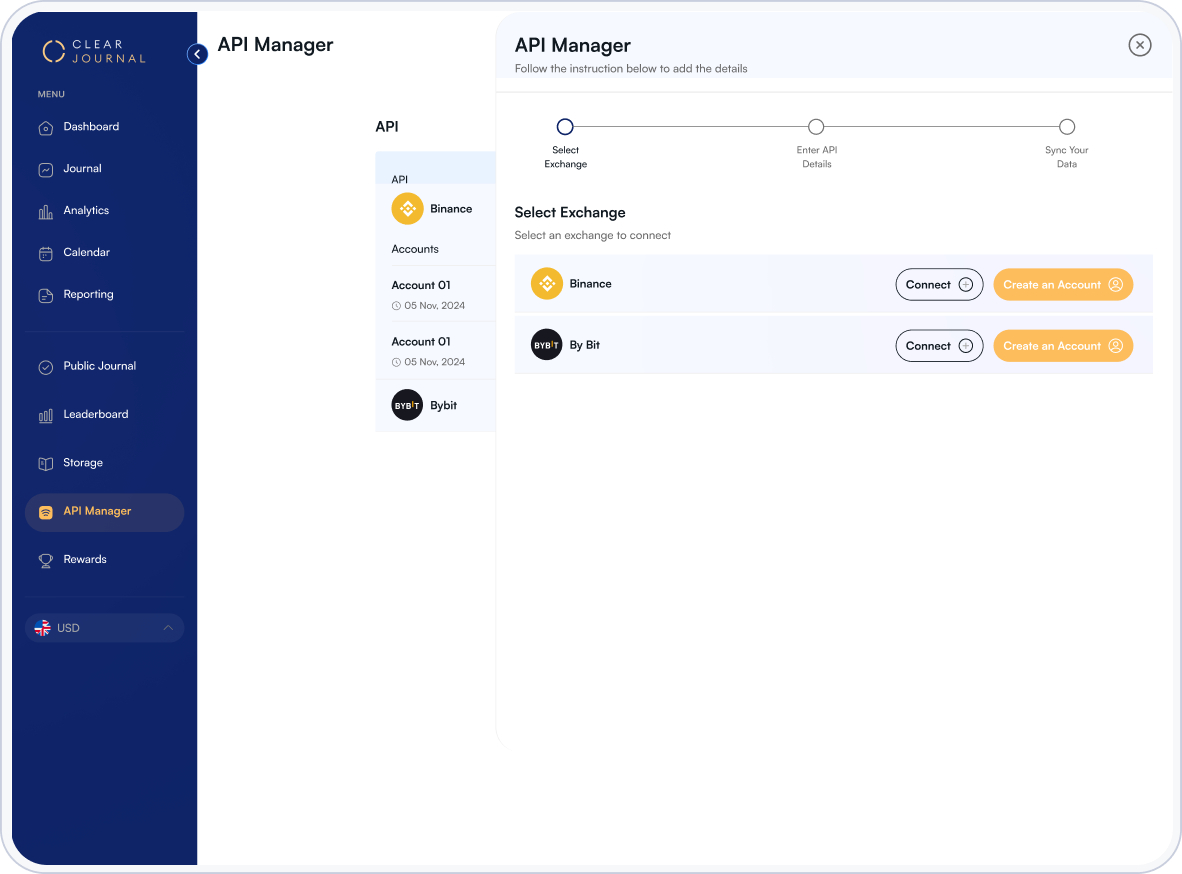Select the Public Journal menu item
The width and height of the screenshot is (1182, 874).
pyautogui.click(x=99, y=366)
